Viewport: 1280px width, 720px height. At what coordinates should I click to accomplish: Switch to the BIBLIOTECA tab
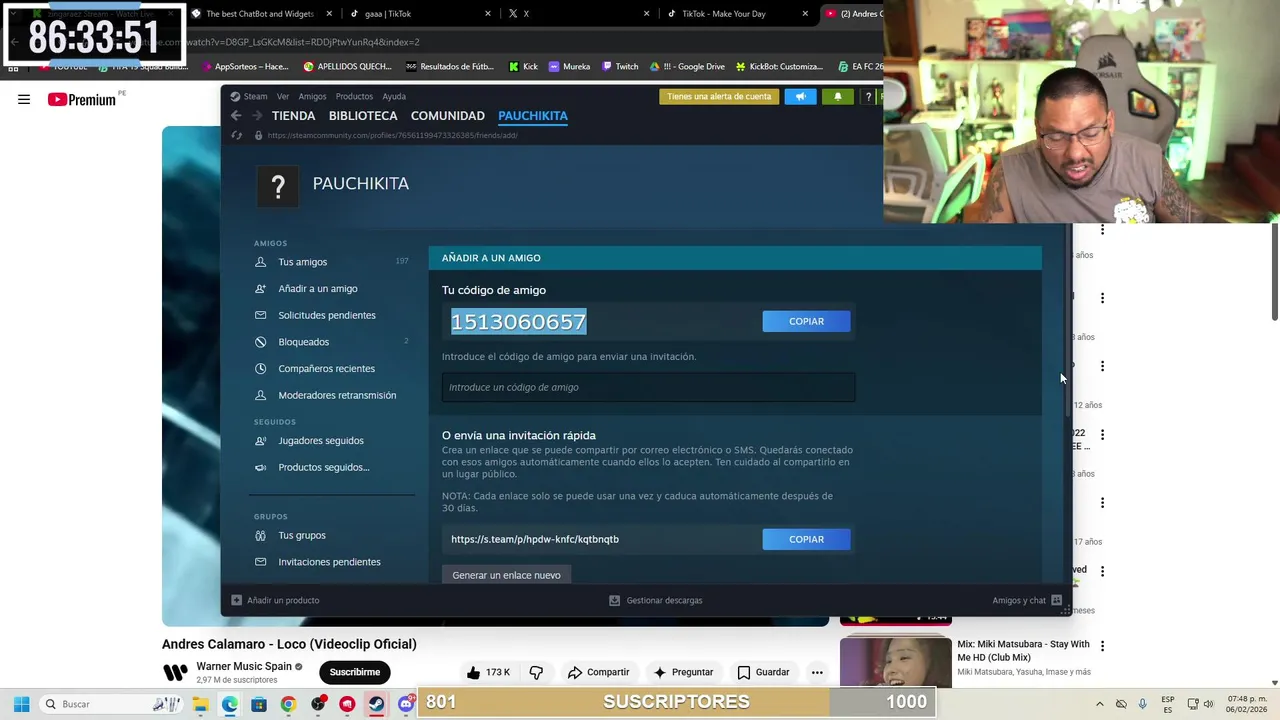[363, 116]
